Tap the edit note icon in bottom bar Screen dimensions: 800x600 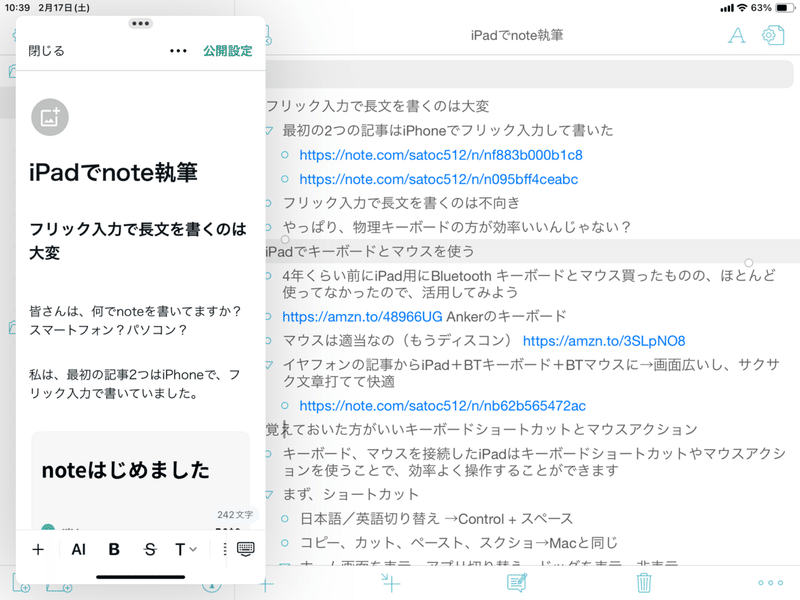click(517, 582)
